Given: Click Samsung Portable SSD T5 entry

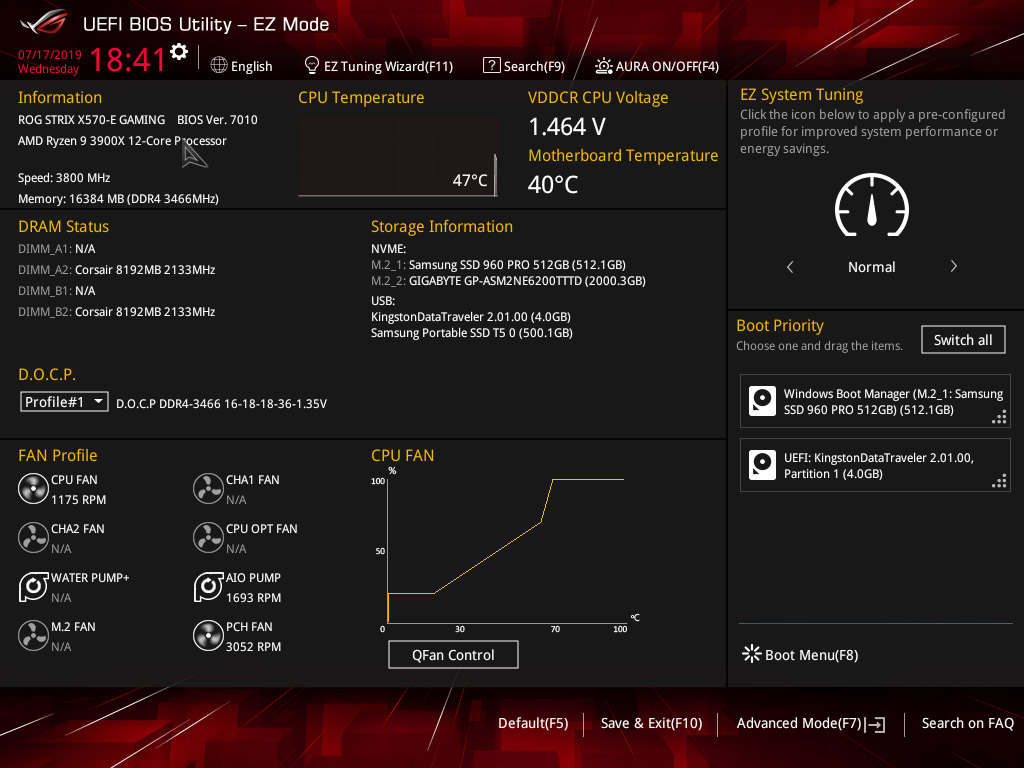Looking at the screenshot, I should [472, 332].
